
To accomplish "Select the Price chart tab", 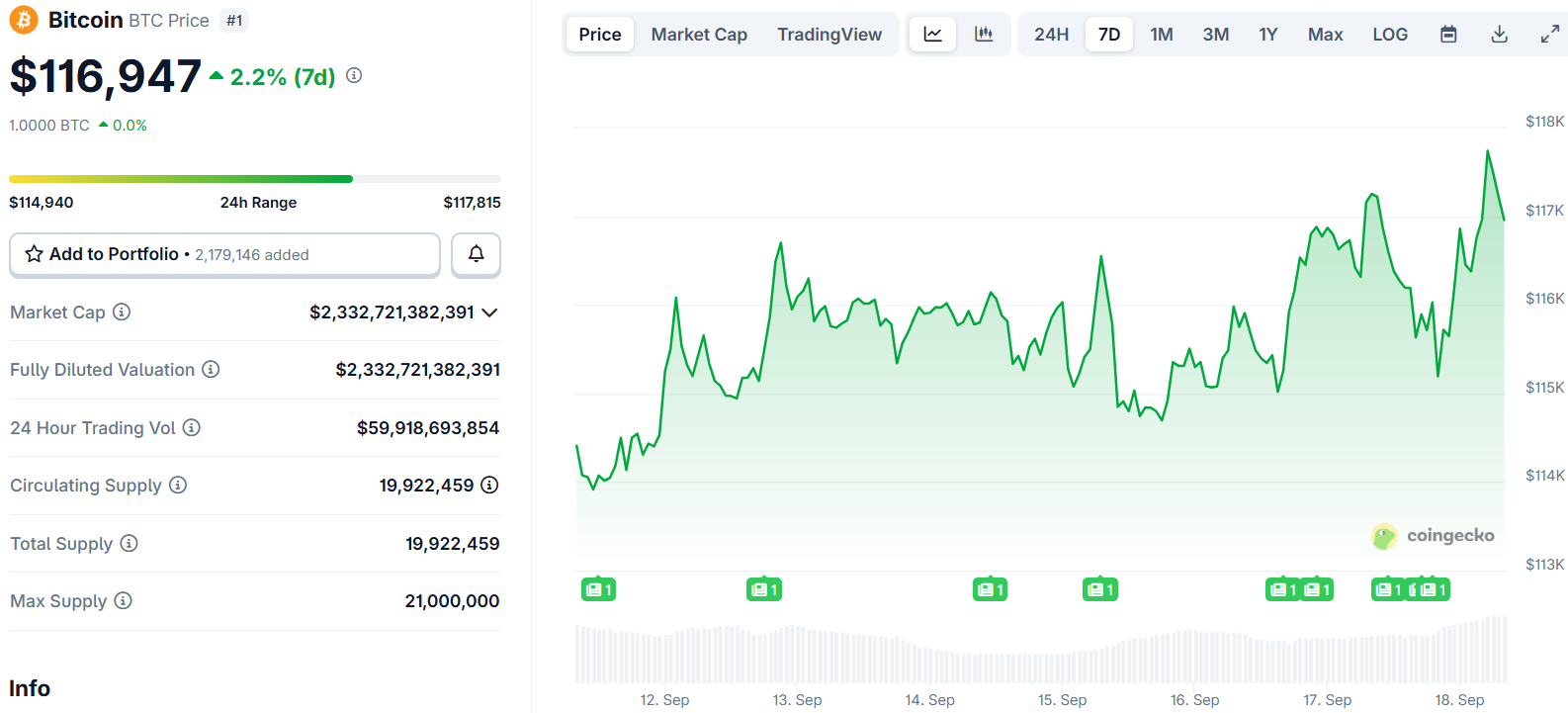I will coord(600,34).
